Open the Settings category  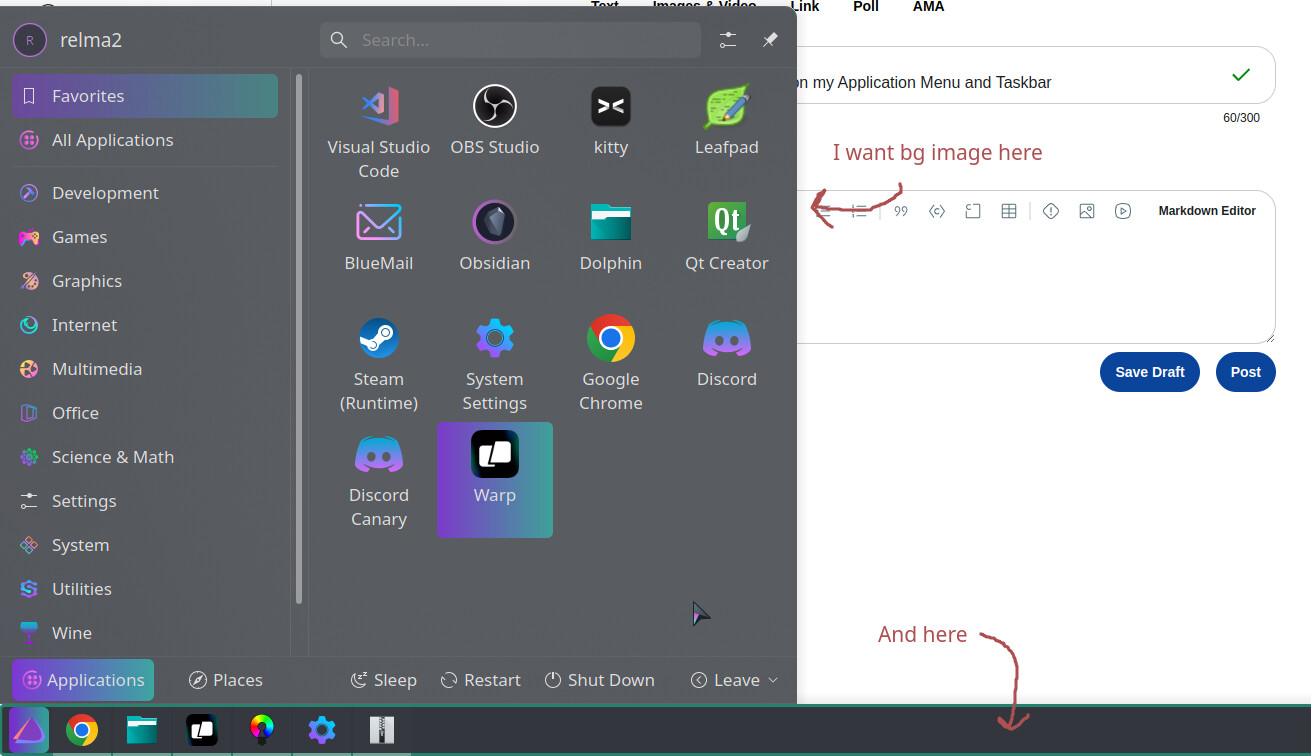click(x=145, y=501)
